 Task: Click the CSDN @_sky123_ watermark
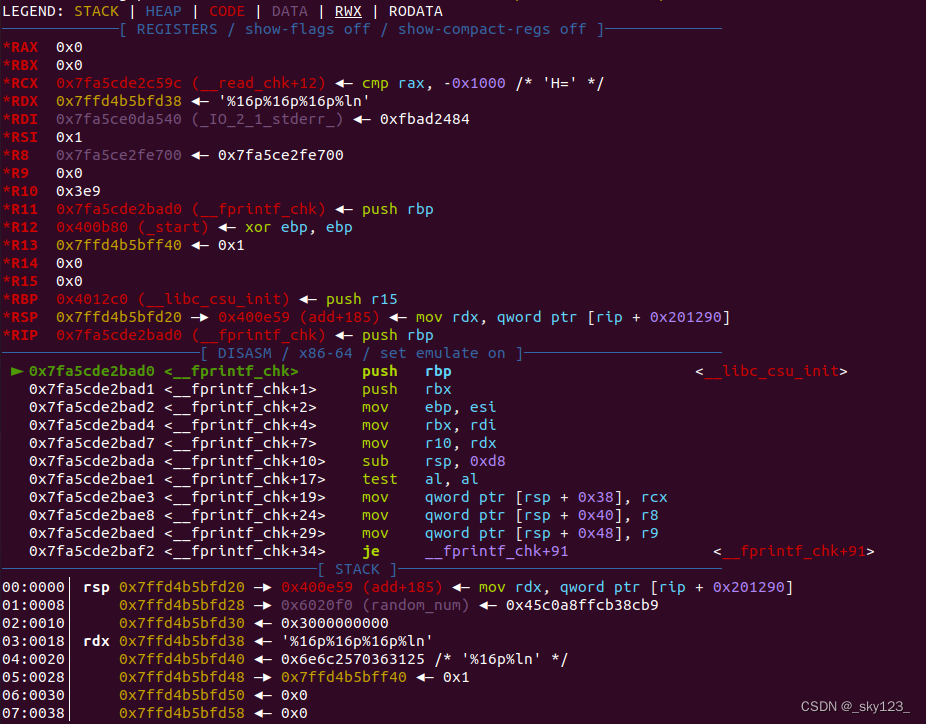(855, 706)
